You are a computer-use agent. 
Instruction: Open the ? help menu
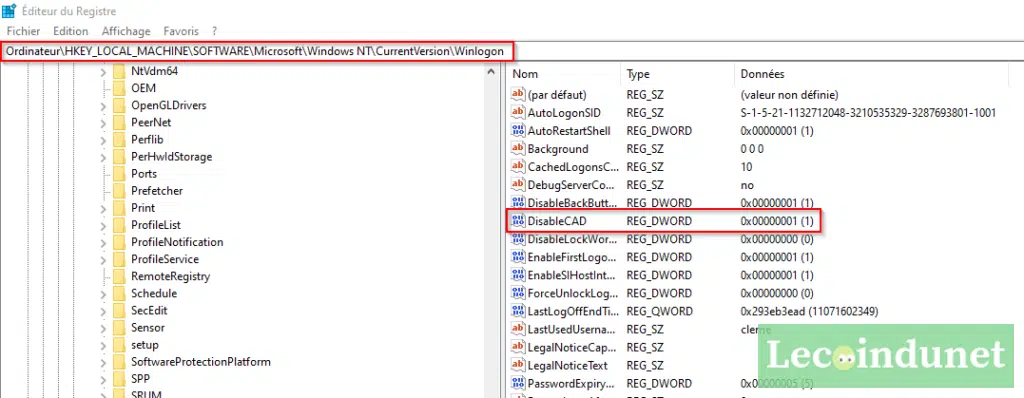pyautogui.click(x=214, y=31)
